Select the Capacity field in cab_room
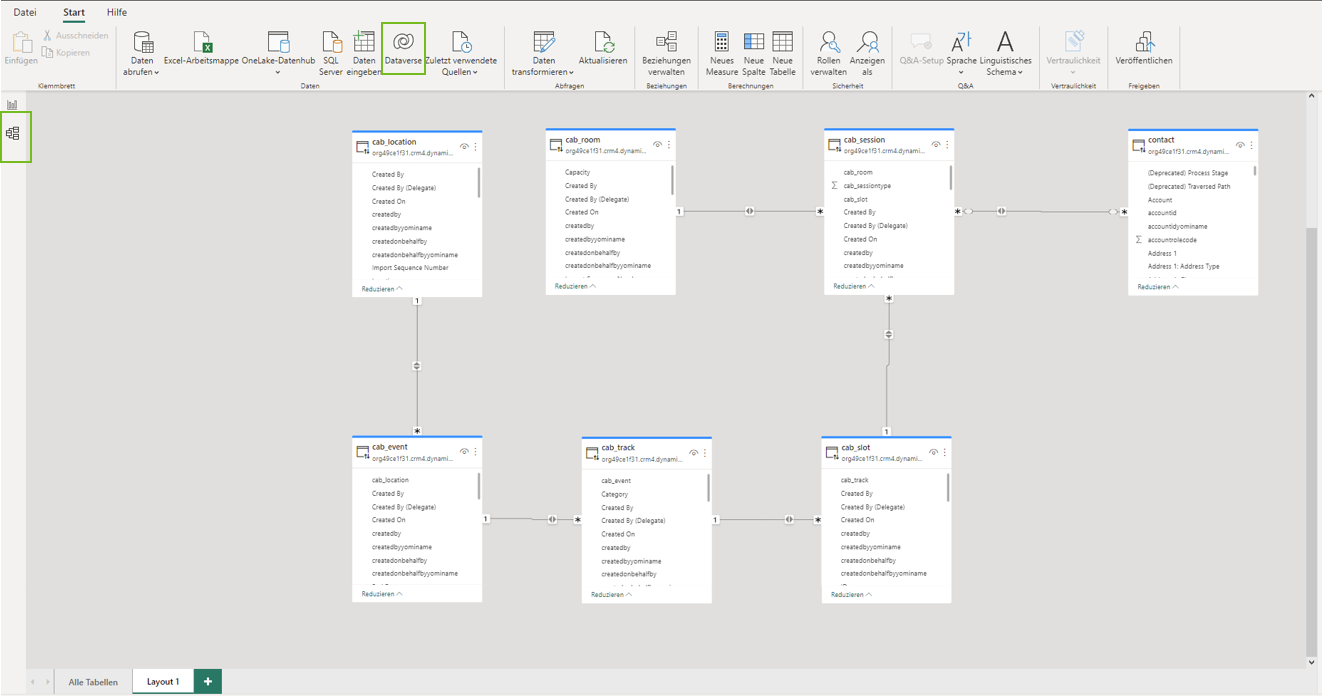This screenshot has width=1322, height=696. click(x=577, y=172)
